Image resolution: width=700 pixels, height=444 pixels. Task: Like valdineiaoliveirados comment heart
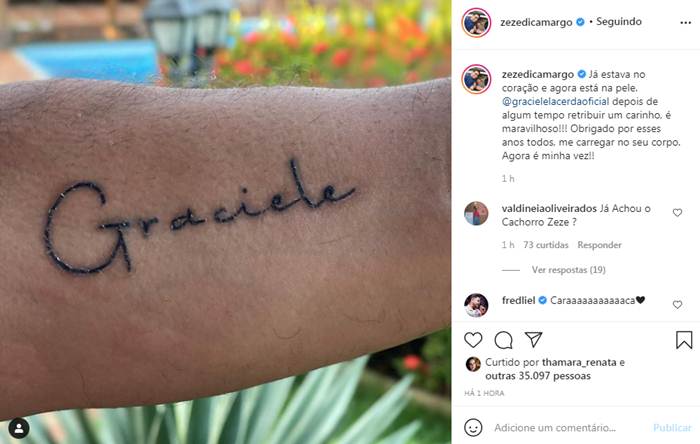(x=677, y=213)
